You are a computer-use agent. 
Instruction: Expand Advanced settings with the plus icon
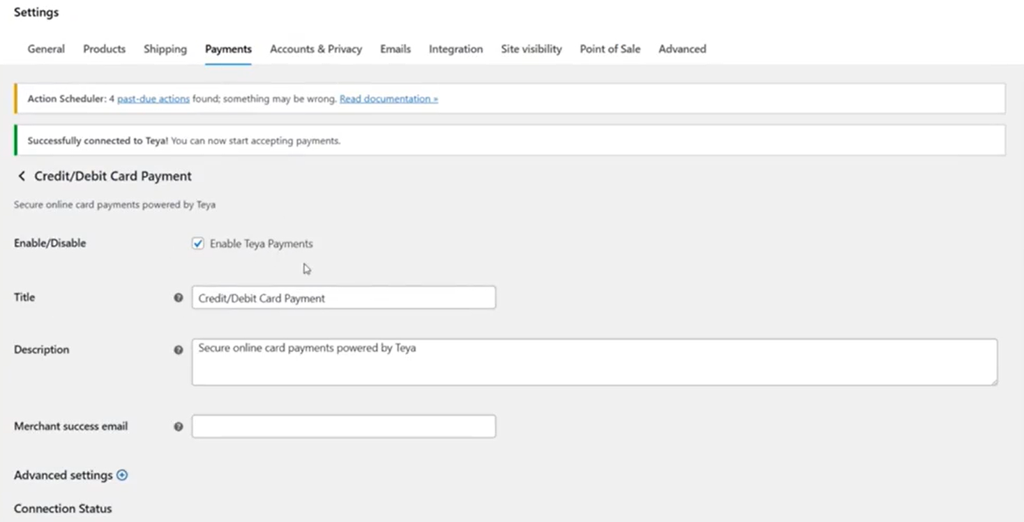pos(122,475)
